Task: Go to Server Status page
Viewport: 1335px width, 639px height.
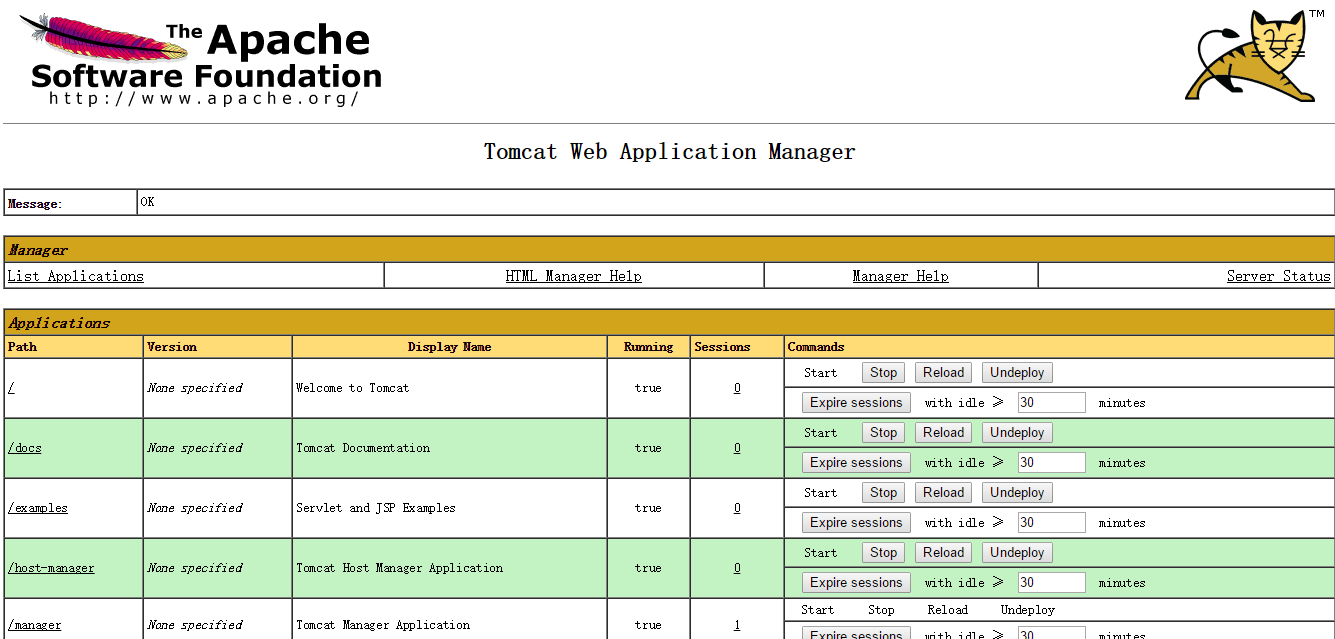Action: (1279, 276)
